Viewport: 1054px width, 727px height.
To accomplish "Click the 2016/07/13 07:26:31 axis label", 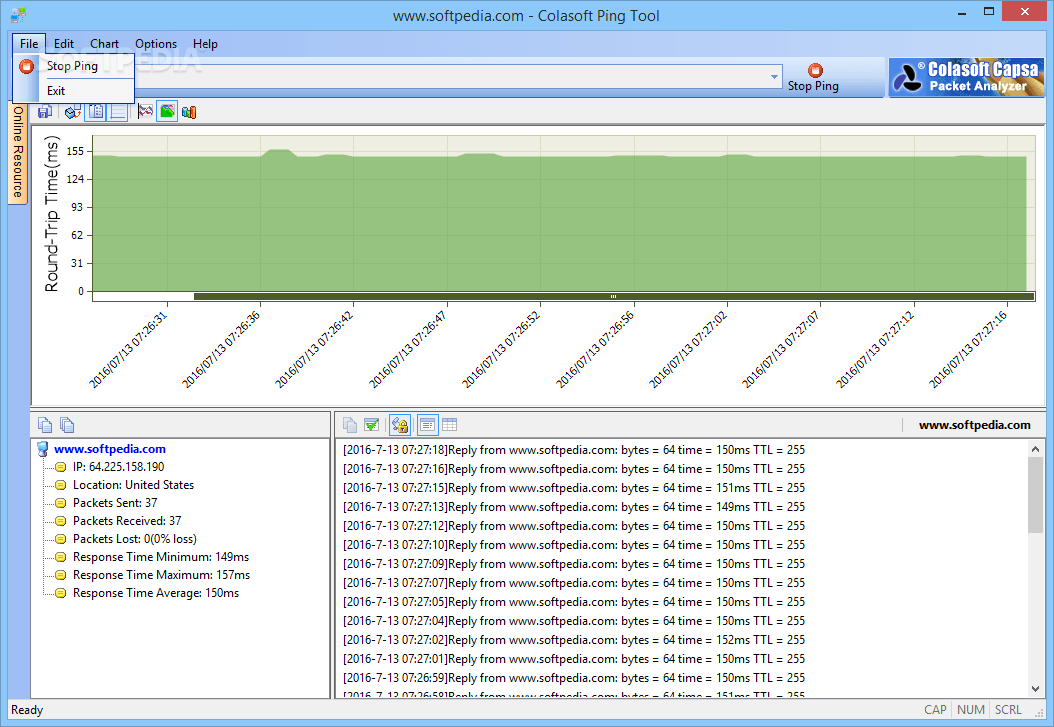I will 128,349.
